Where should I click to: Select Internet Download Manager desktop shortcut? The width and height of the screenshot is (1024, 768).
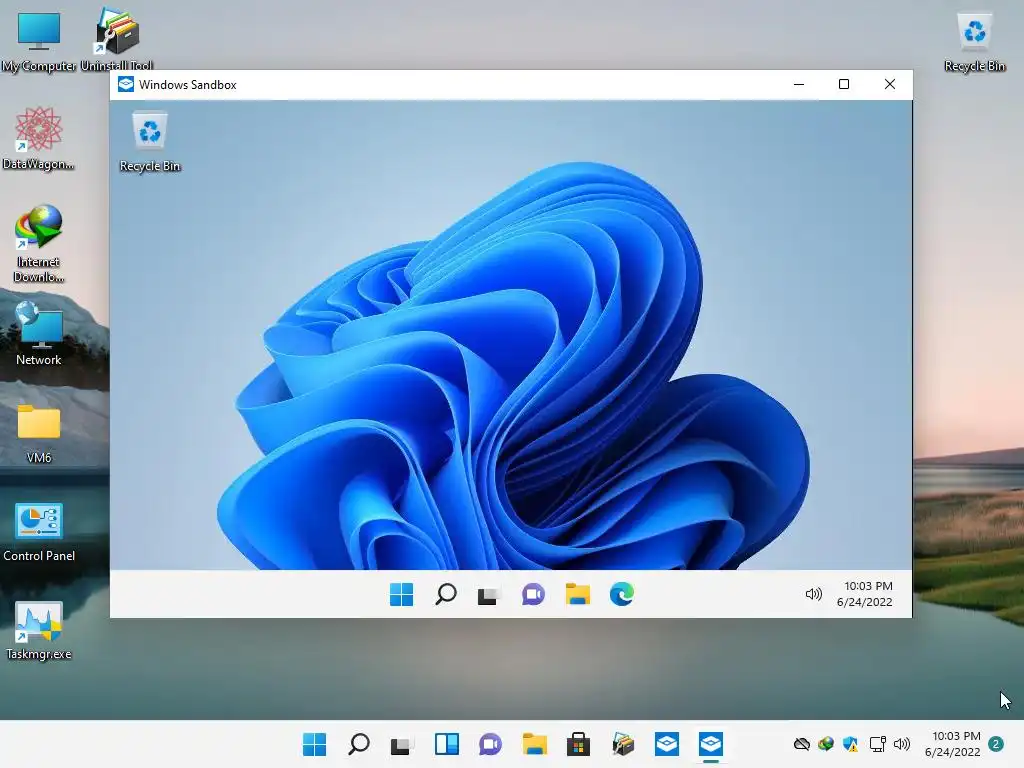pos(39,244)
